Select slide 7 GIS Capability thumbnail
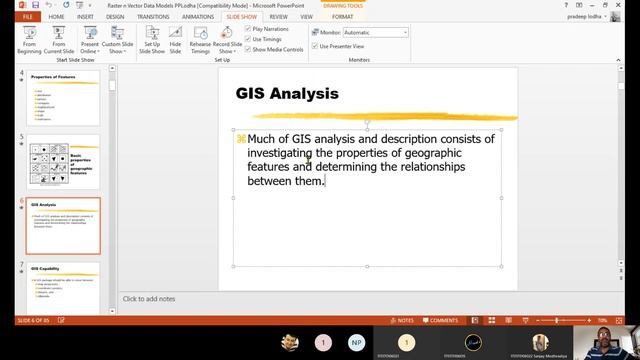 tap(63, 288)
